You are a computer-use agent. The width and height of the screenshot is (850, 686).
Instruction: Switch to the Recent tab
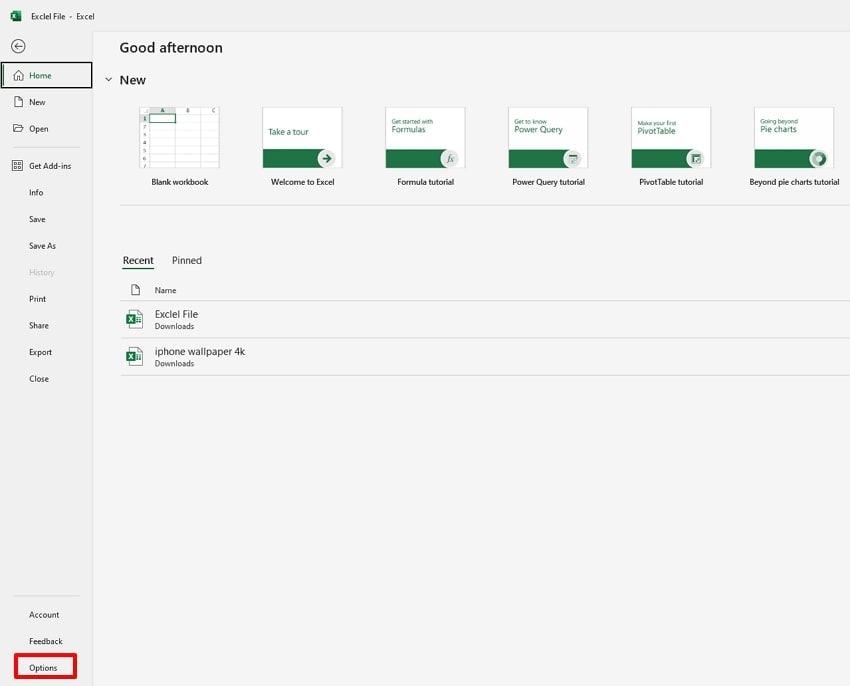(x=138, y=260)
